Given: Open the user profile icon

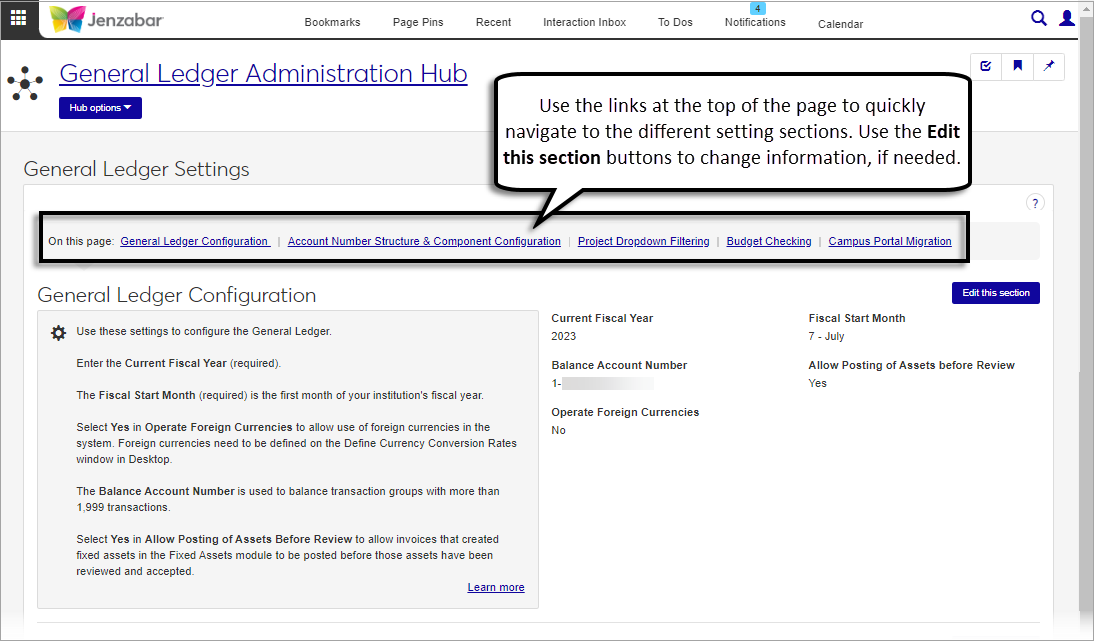Looking at the screenshot, I should coord(1067,18).
